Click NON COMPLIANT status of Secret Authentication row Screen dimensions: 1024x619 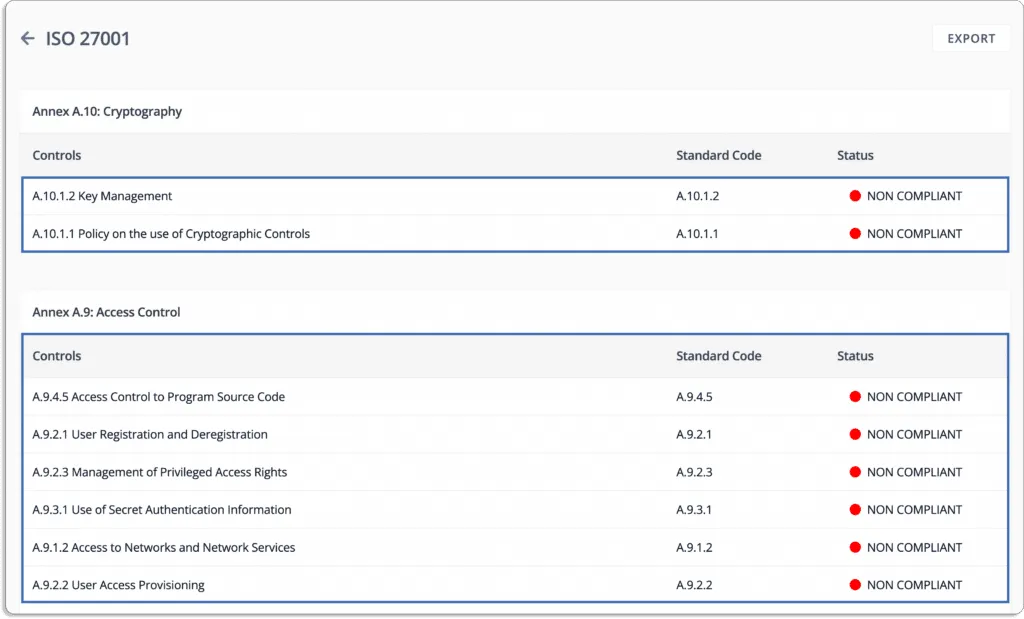pyautogui.click(x=914, y=510)
